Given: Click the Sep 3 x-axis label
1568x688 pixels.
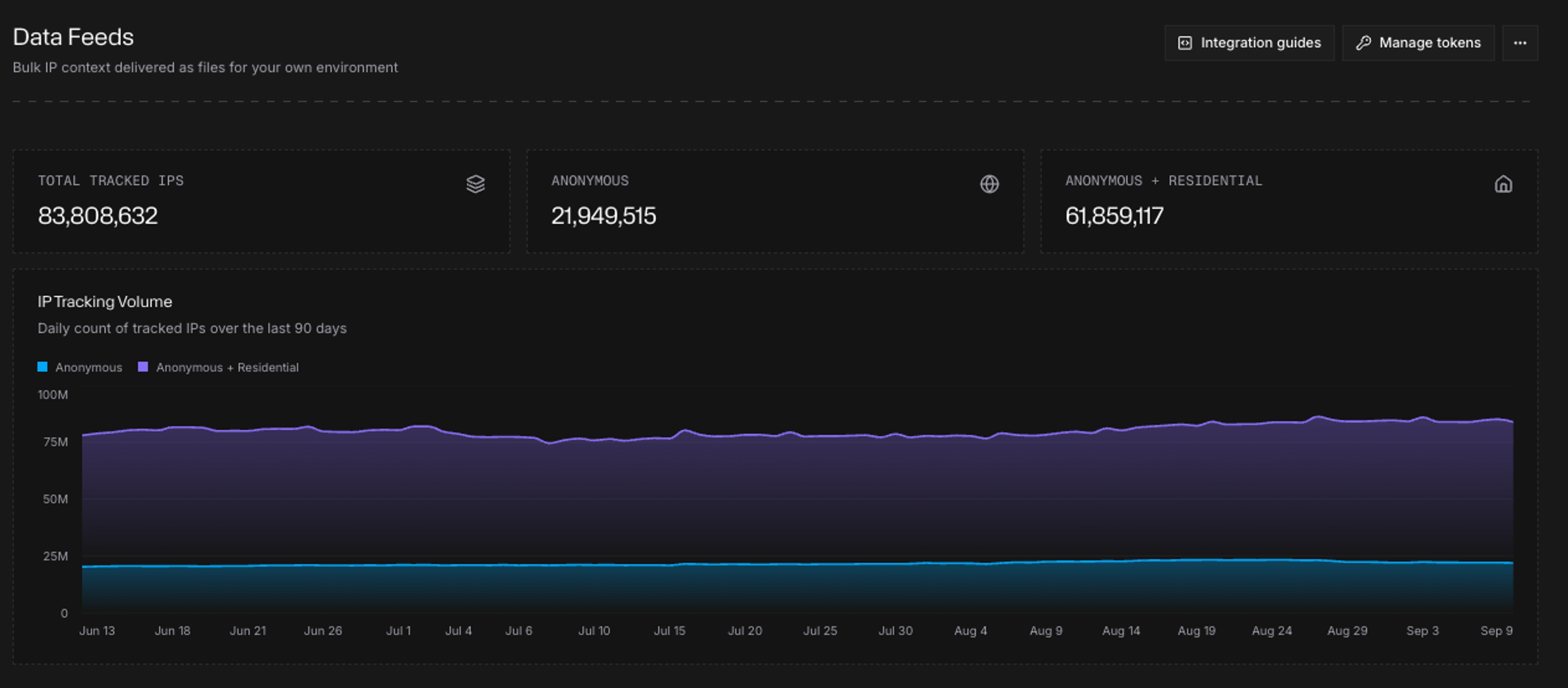Looking at the screenshot, I should [1422, 631].
